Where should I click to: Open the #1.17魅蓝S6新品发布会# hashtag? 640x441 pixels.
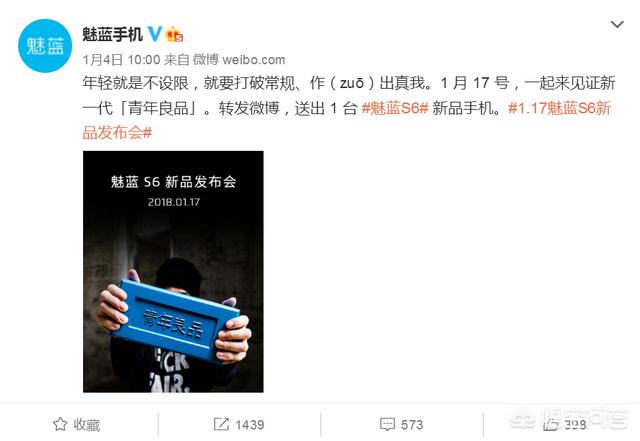tap(347, 120)
